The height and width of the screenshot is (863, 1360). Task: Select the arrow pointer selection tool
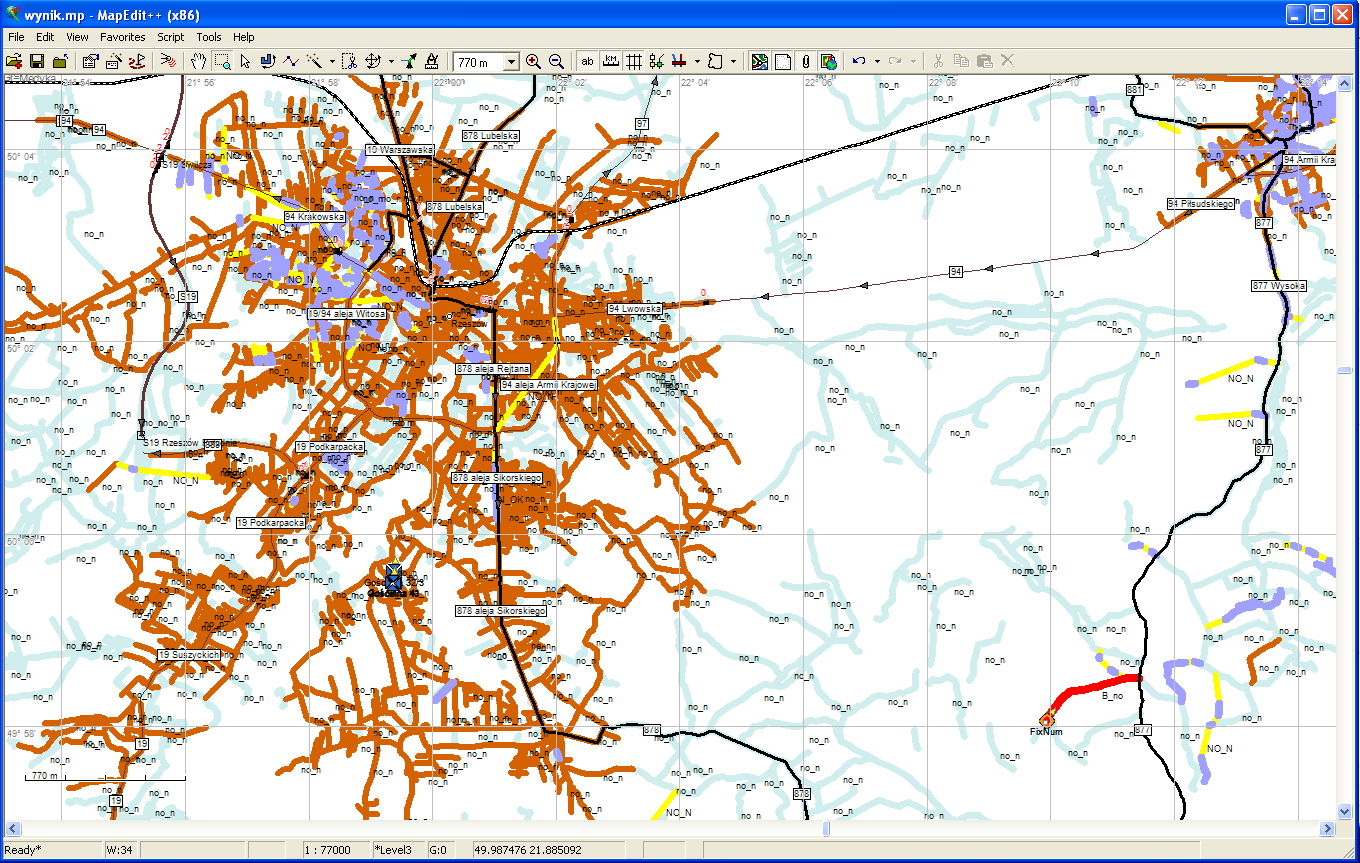point(245,61)
